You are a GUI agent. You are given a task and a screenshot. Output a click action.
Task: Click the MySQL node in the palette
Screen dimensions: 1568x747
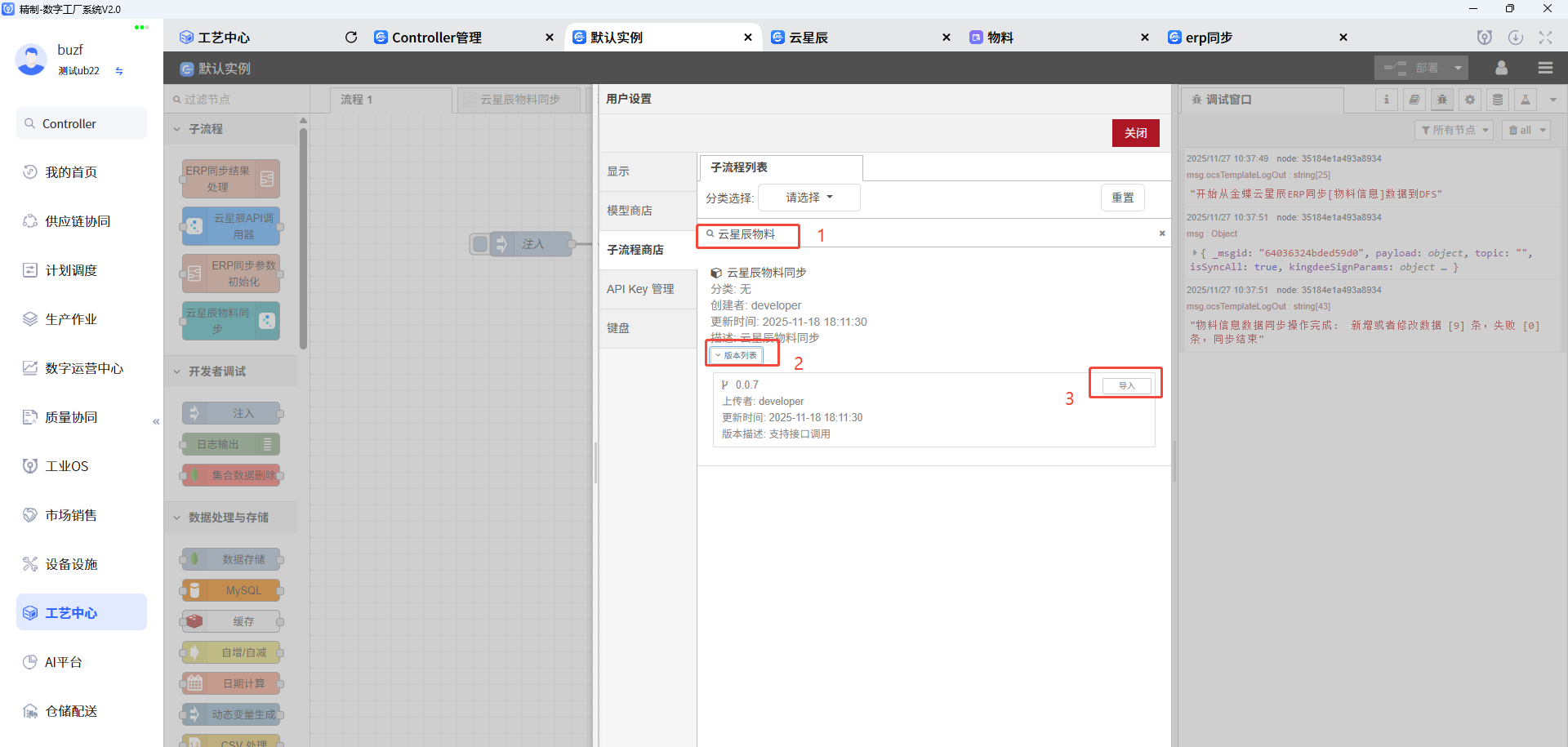point(232,590)
